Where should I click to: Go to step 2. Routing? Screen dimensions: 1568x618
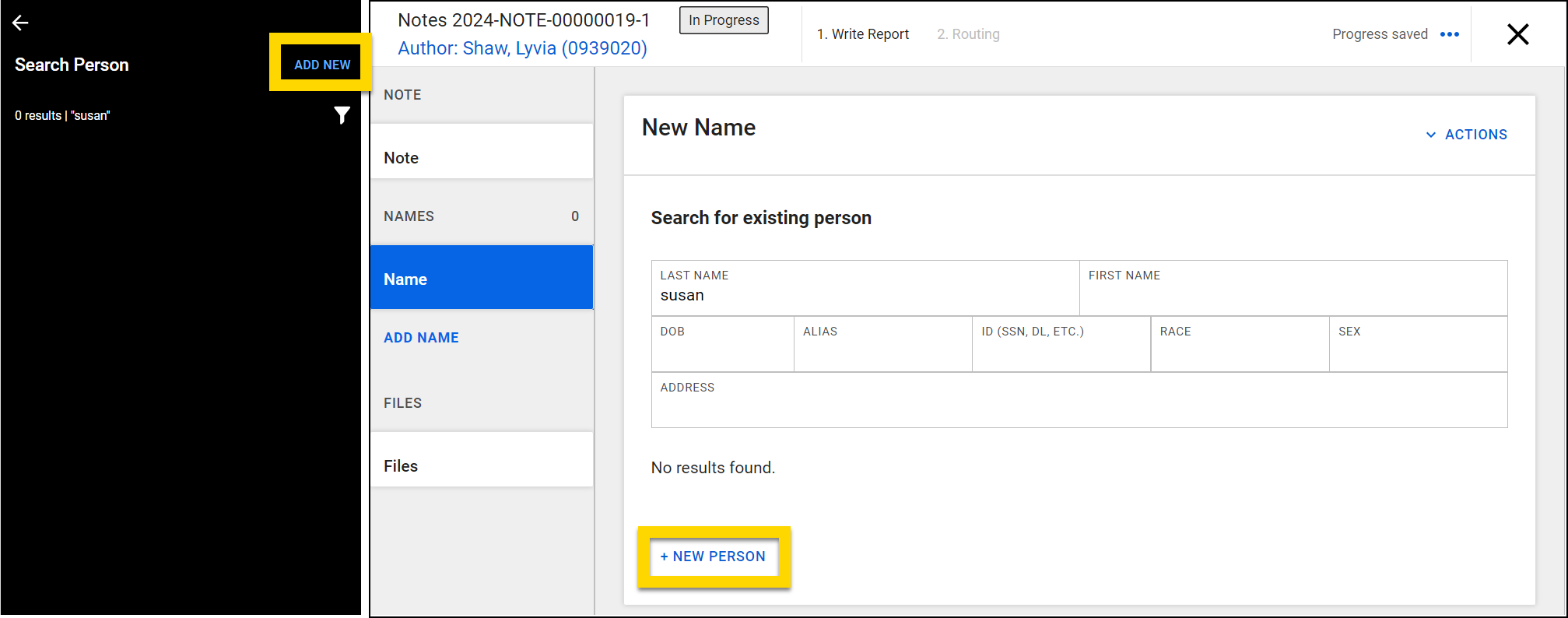click(x=968, y=34)
